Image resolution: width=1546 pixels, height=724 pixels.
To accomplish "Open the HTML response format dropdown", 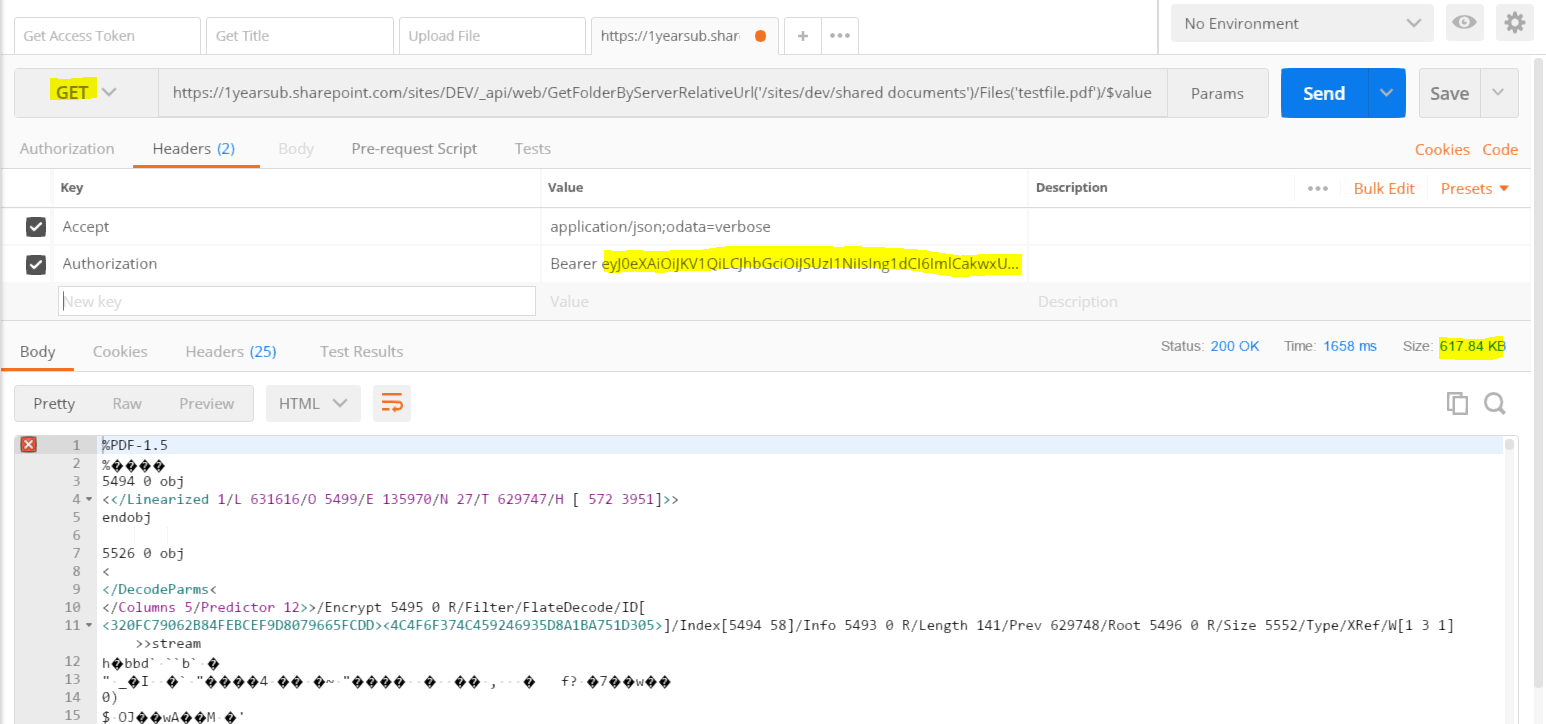I will pyautogui.click(x=312, y=403).
